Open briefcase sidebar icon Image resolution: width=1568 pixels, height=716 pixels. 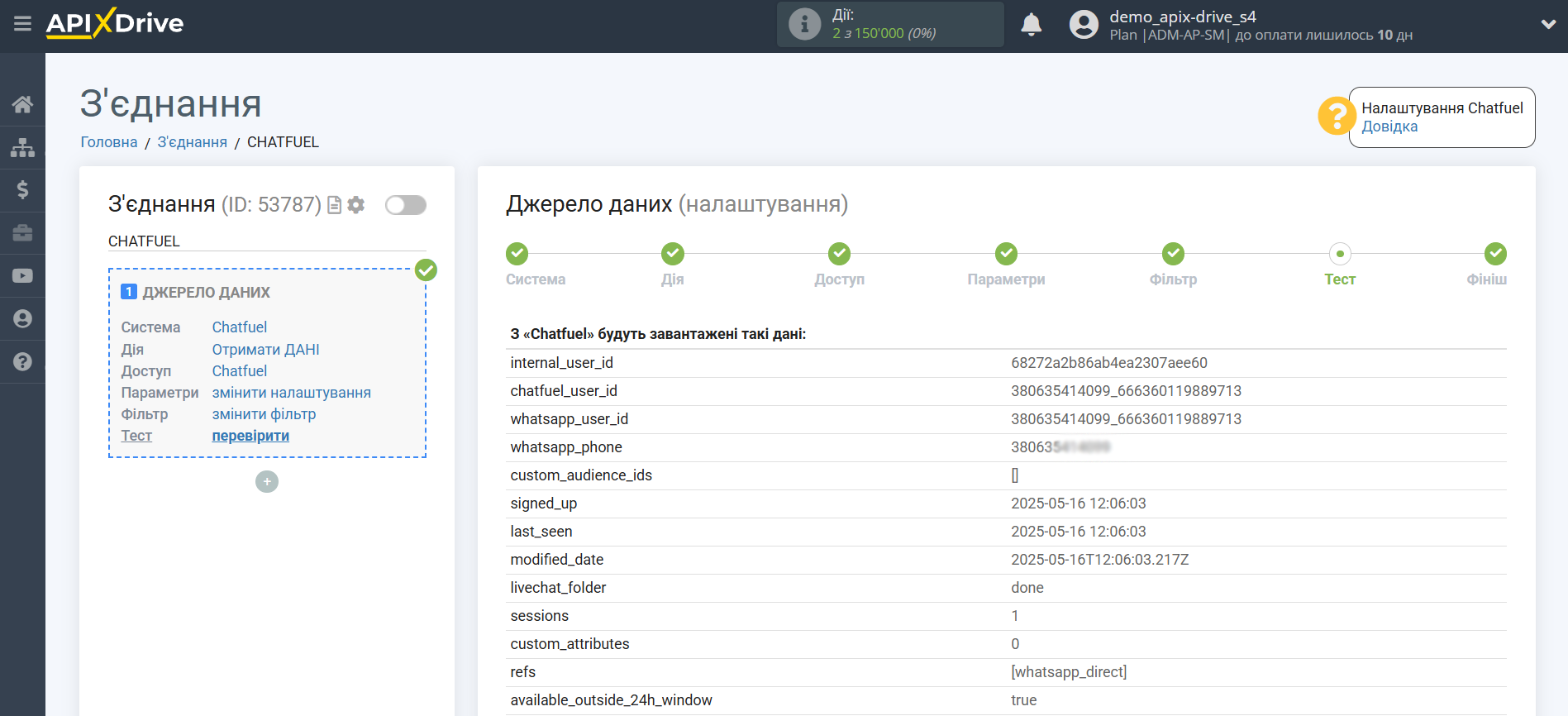(x=22, y=233)
